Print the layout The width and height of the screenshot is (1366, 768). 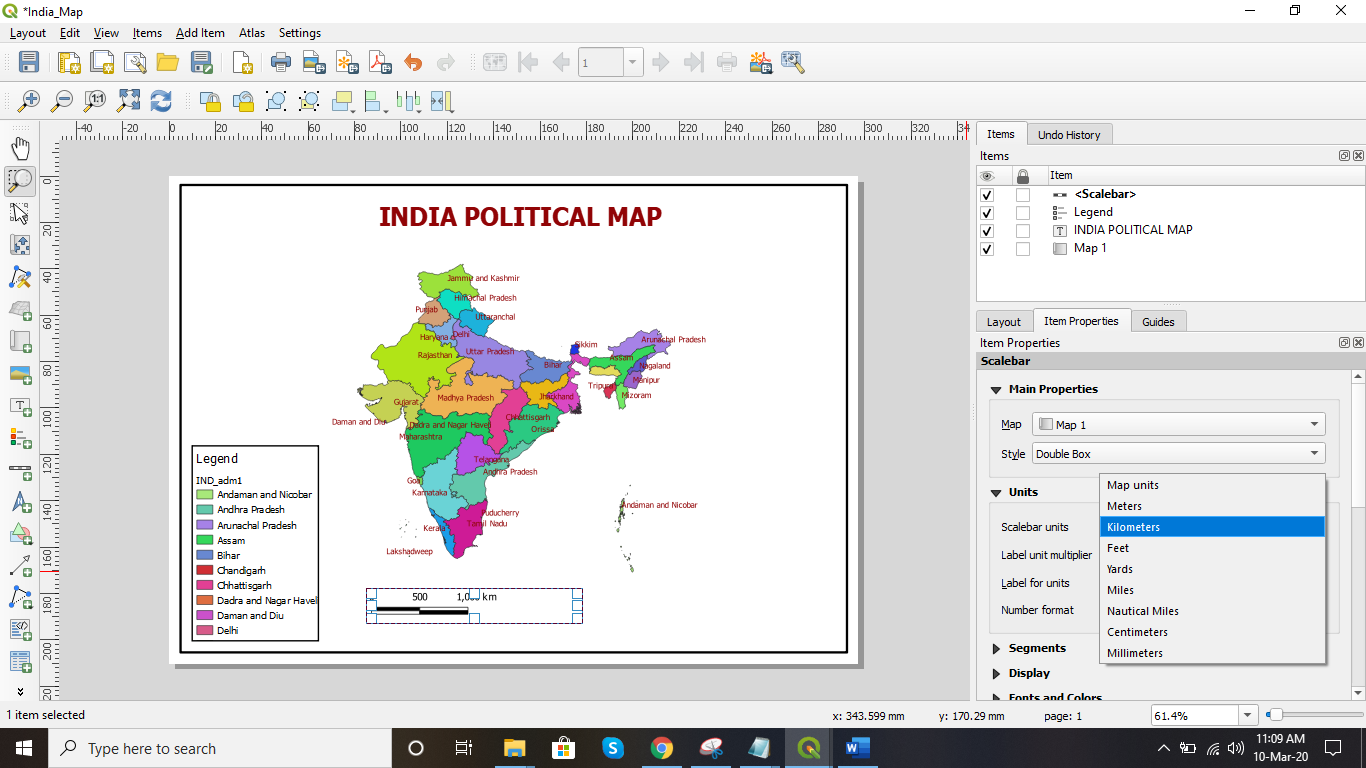(281, 62)
